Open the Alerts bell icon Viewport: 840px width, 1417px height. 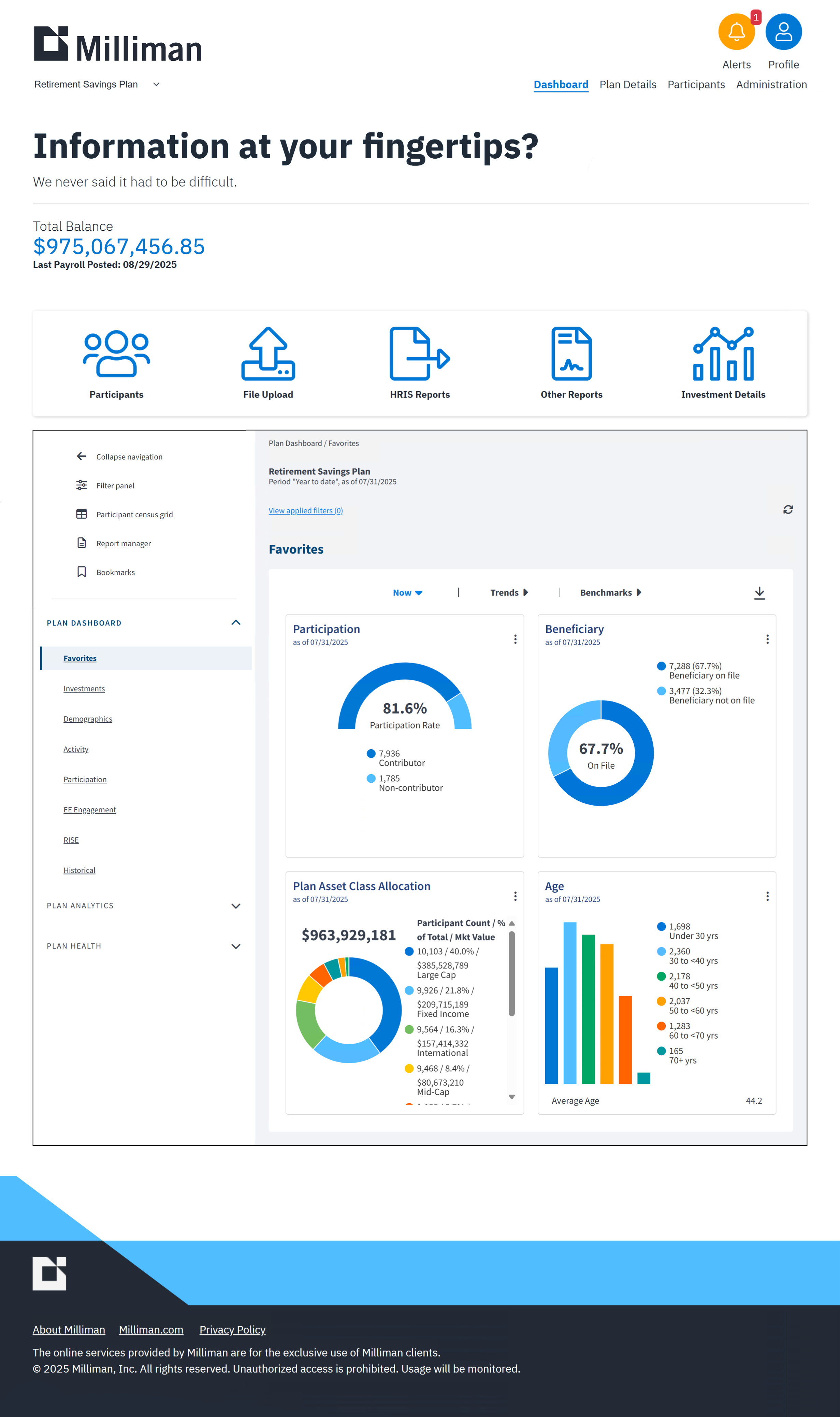pyautogui.click(x=736, y=32)
